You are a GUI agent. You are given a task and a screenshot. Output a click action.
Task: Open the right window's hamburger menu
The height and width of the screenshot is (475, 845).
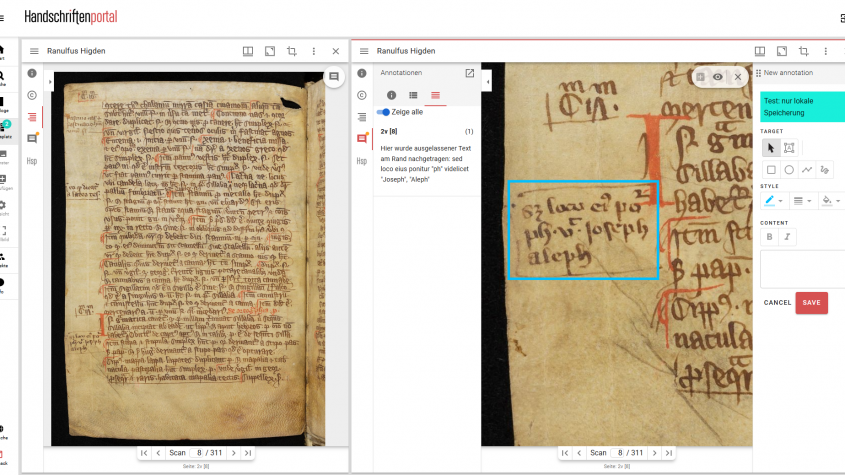click(x=364, y=51)
